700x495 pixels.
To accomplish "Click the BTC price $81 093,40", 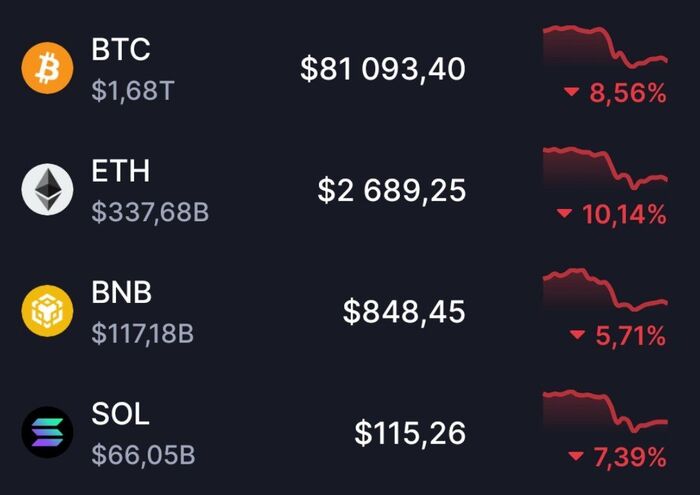I will (x=383, y=69).
